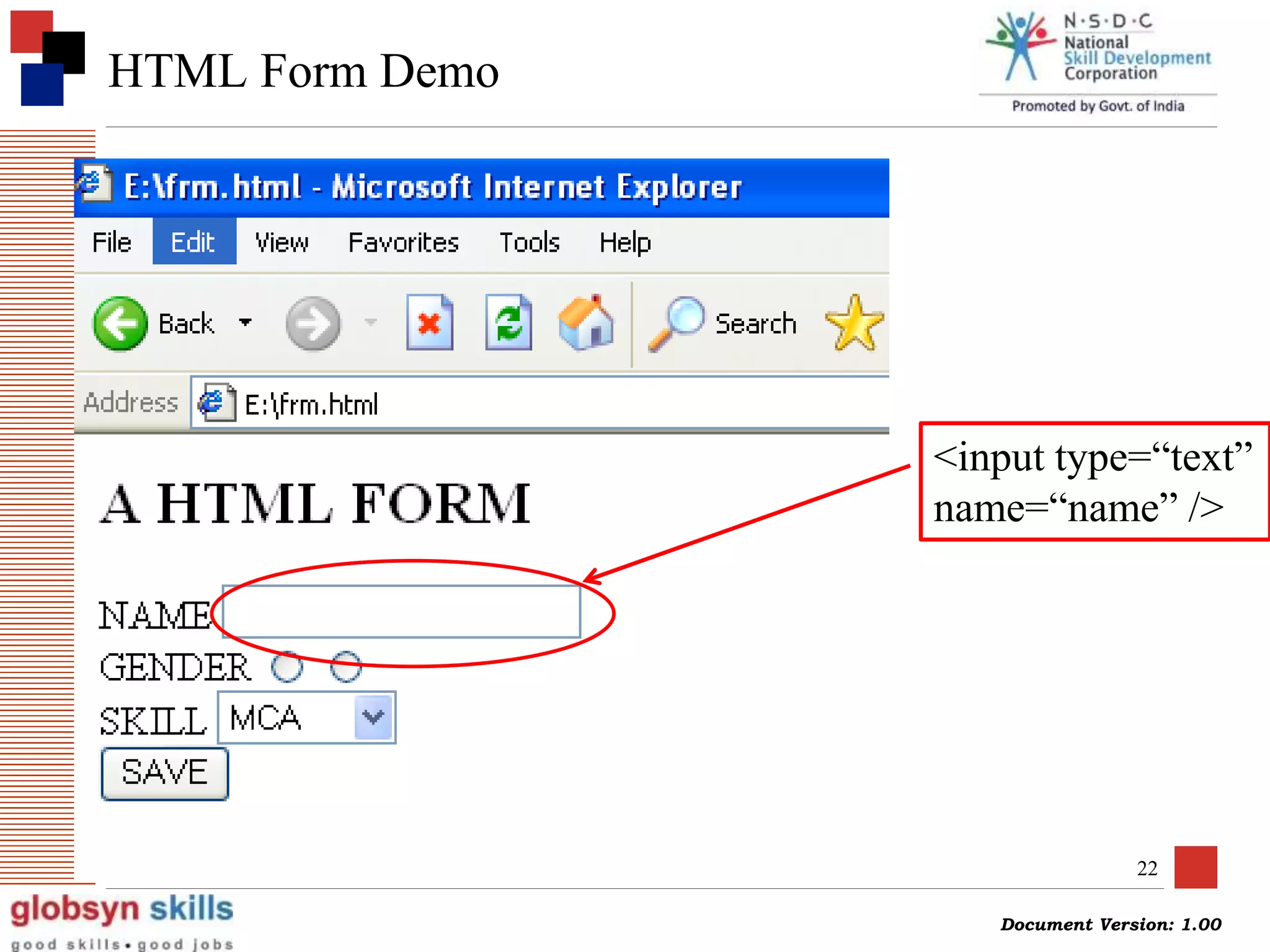
Task: Open the Edit menu
Action: (x=193, y=242)
